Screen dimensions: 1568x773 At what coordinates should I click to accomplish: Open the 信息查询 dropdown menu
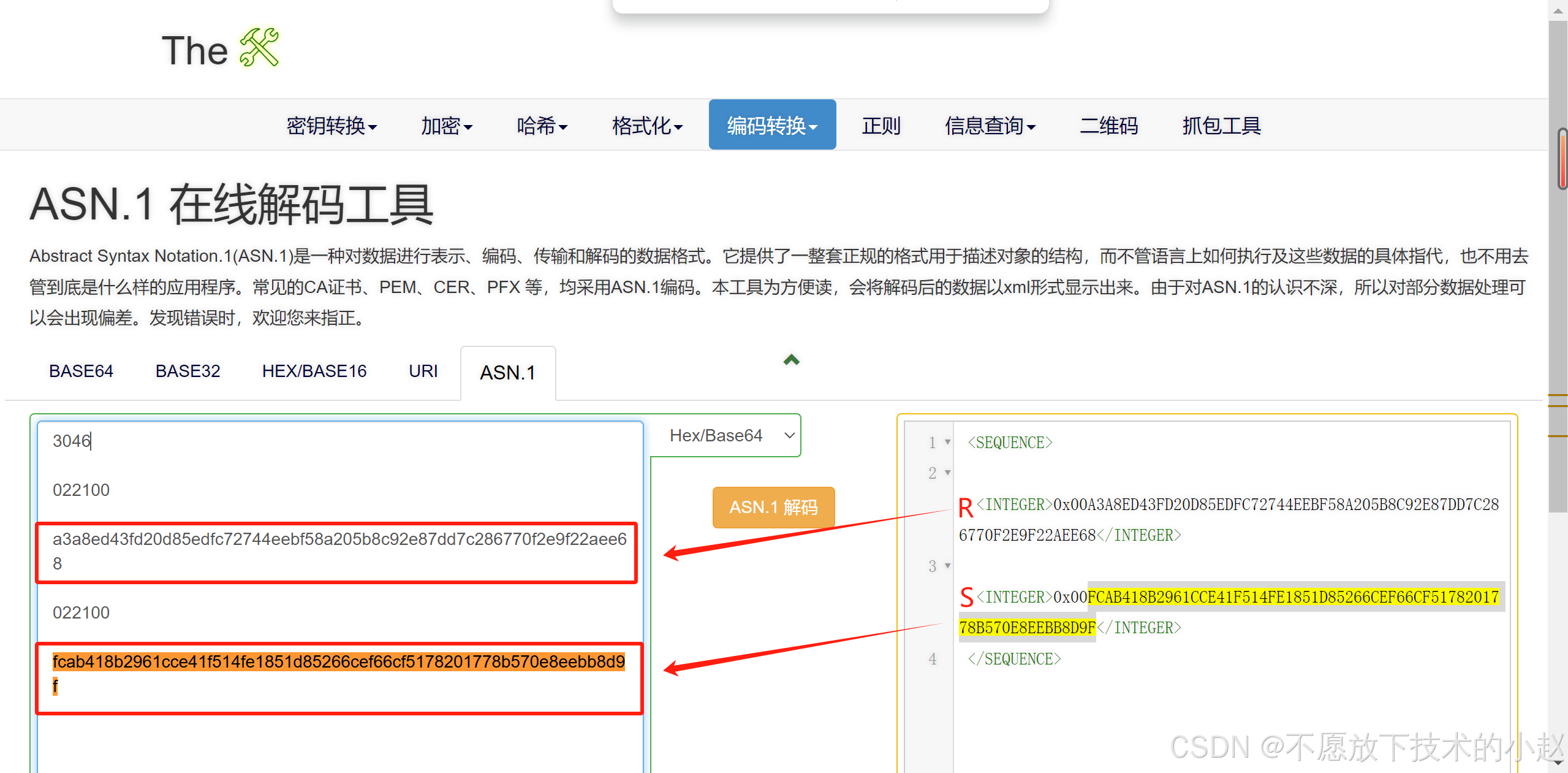coord(990,126)
